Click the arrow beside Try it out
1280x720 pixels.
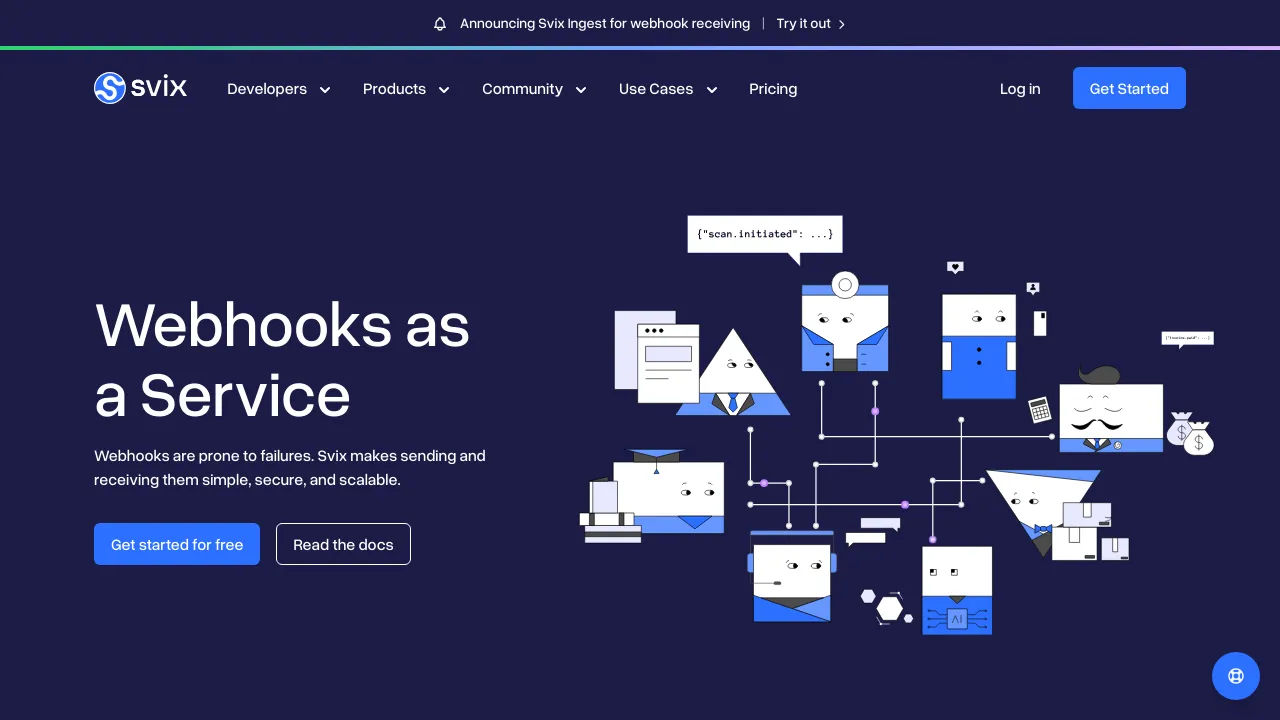(x=841, y=24)
